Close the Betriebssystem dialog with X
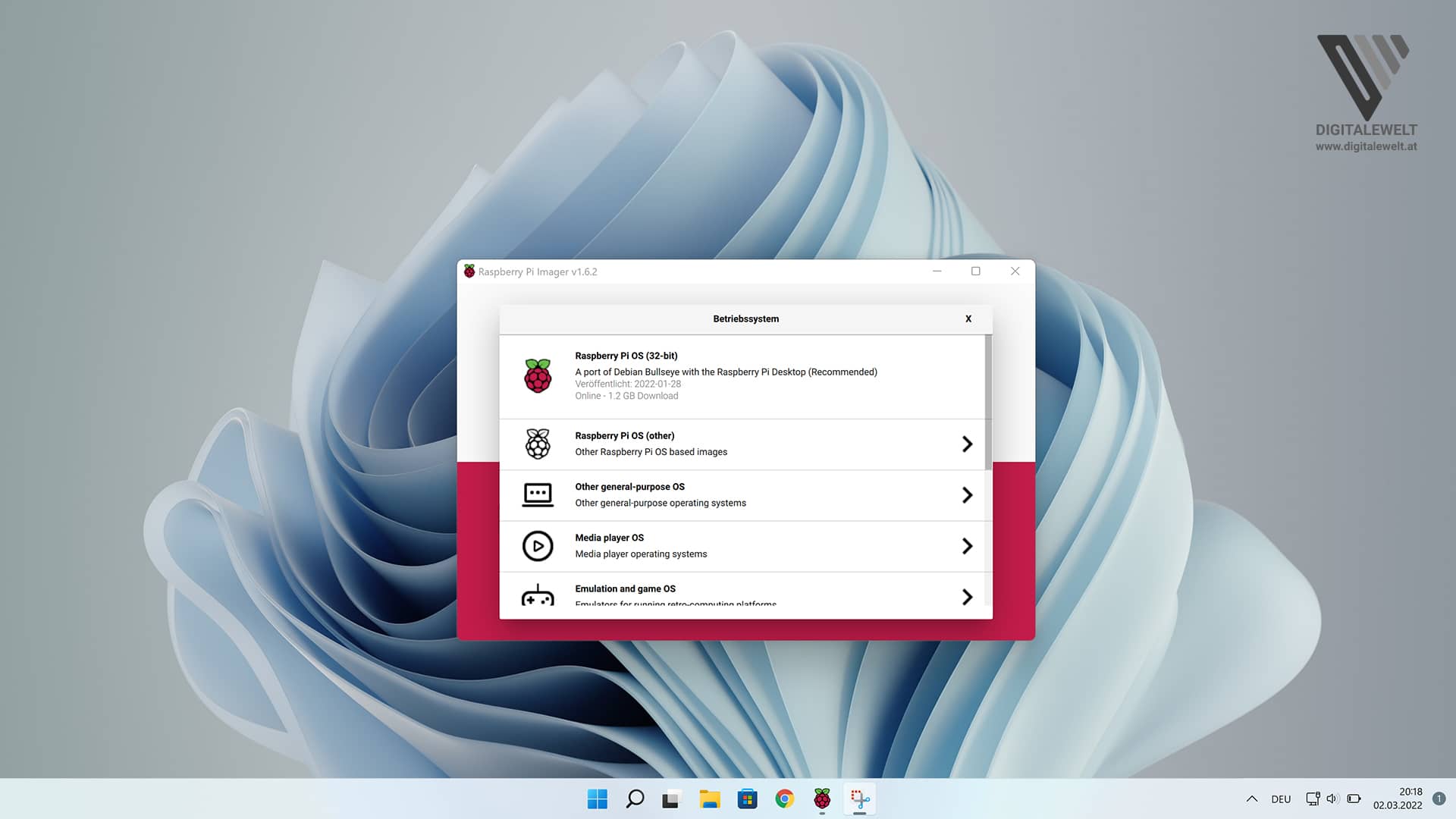The height and width of the screenshot is (819, 1456). tap(968, 319)
